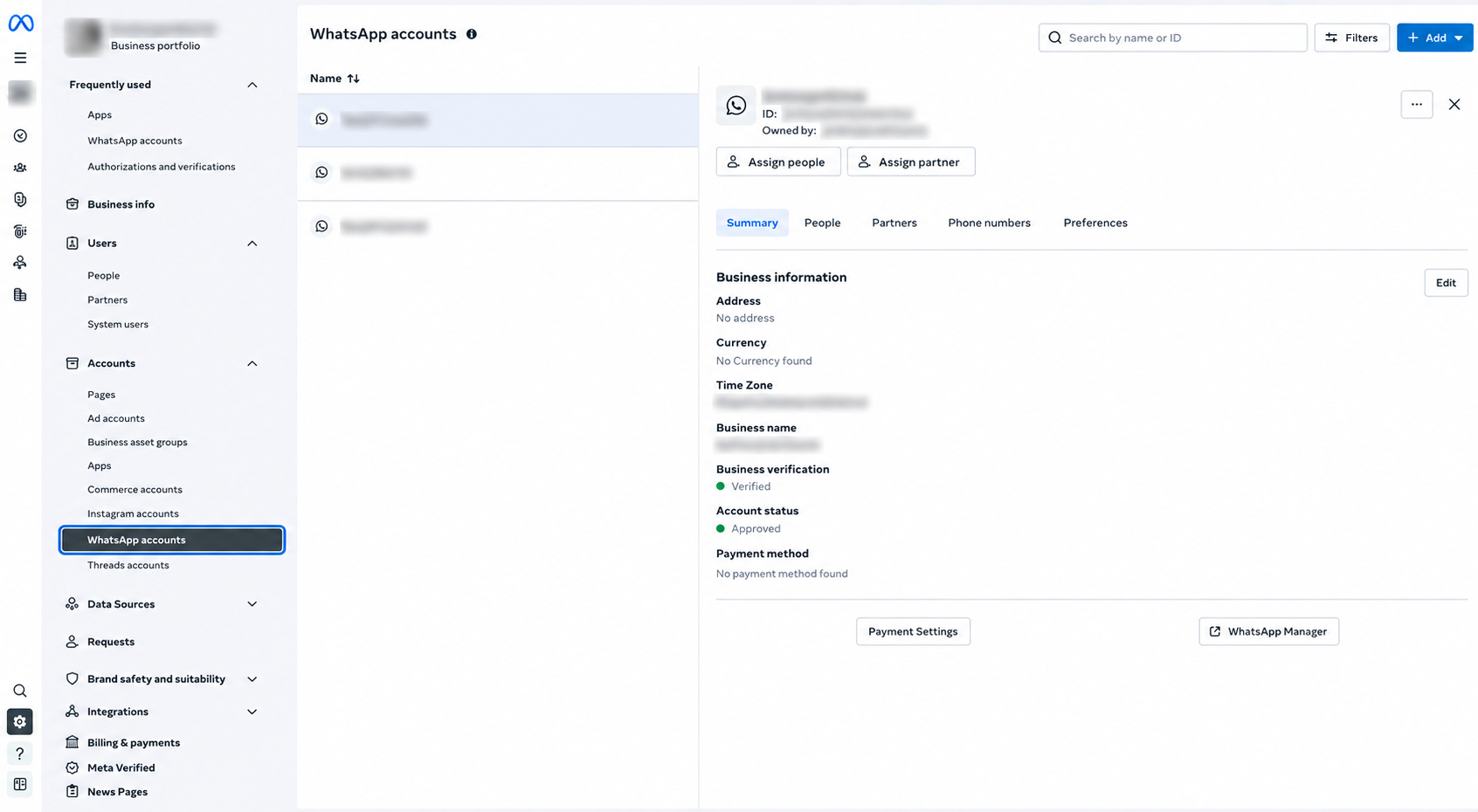Image resolution: width=1478 pixels, height=812 pixels.
Task: Click the Requests person icon
Action: point(73,642)
